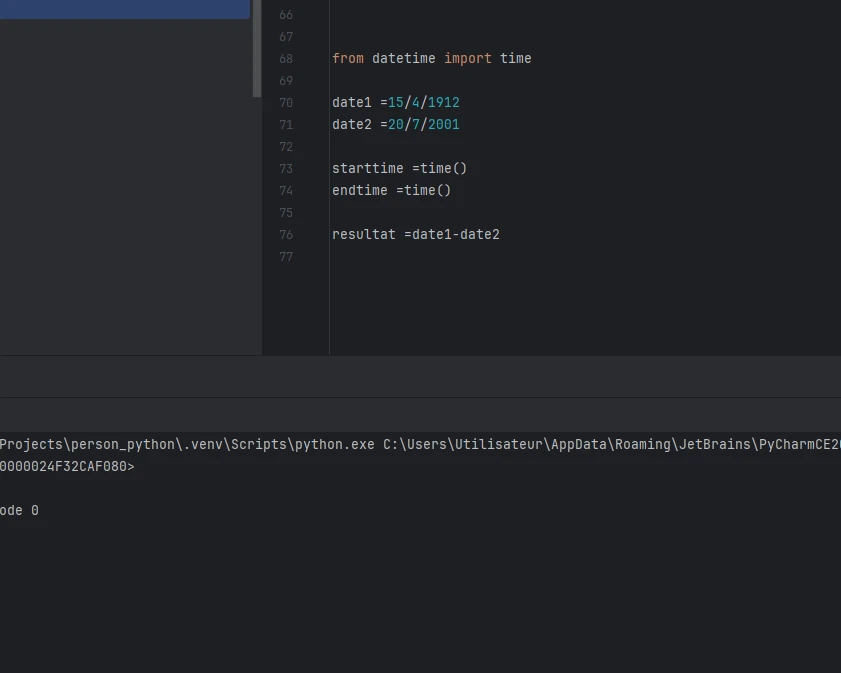Click line number 70 in the gutter

point(286,103)
